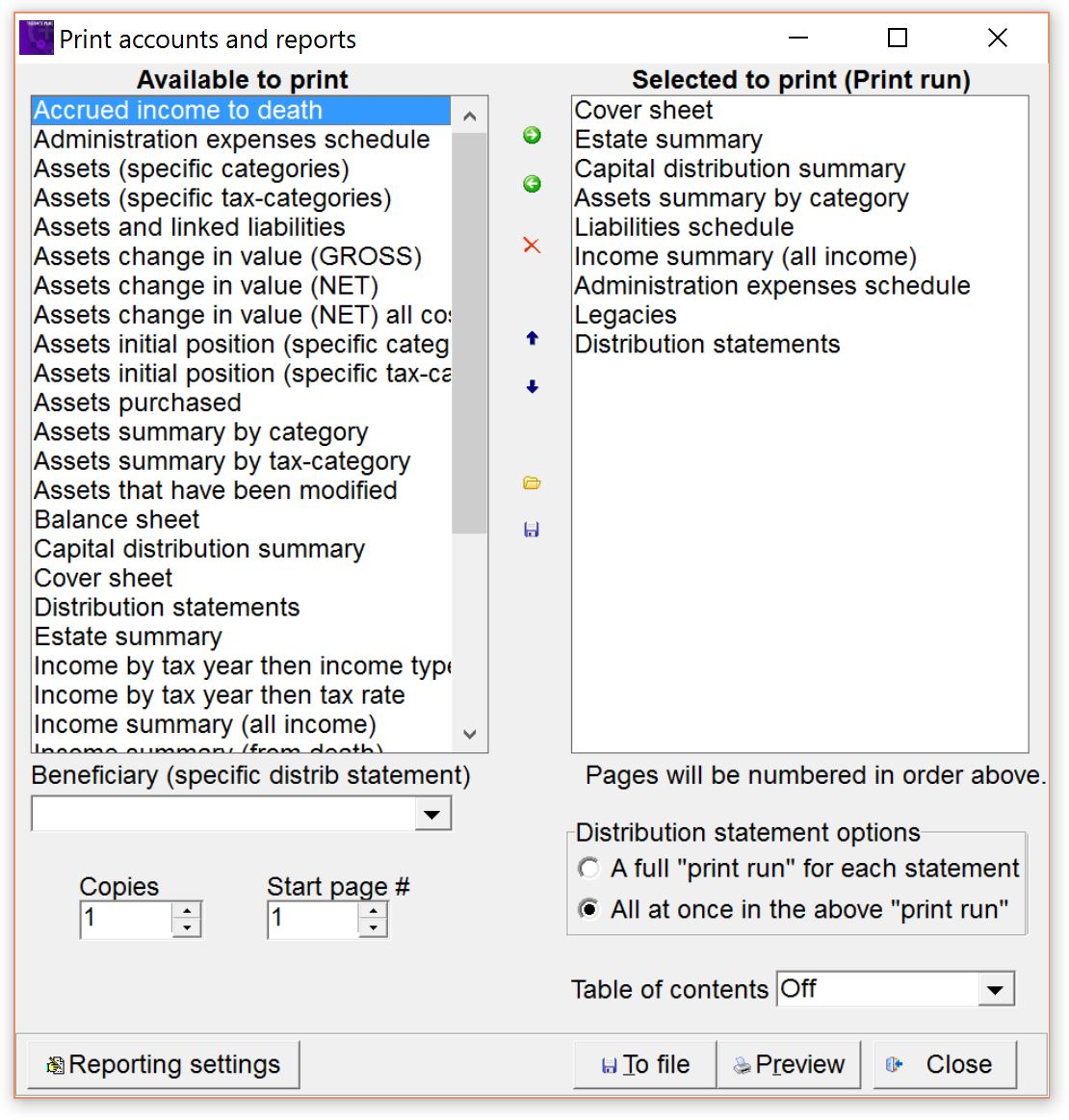
Task: Select Liabilities schedule in print run
Action: point(684,227)
